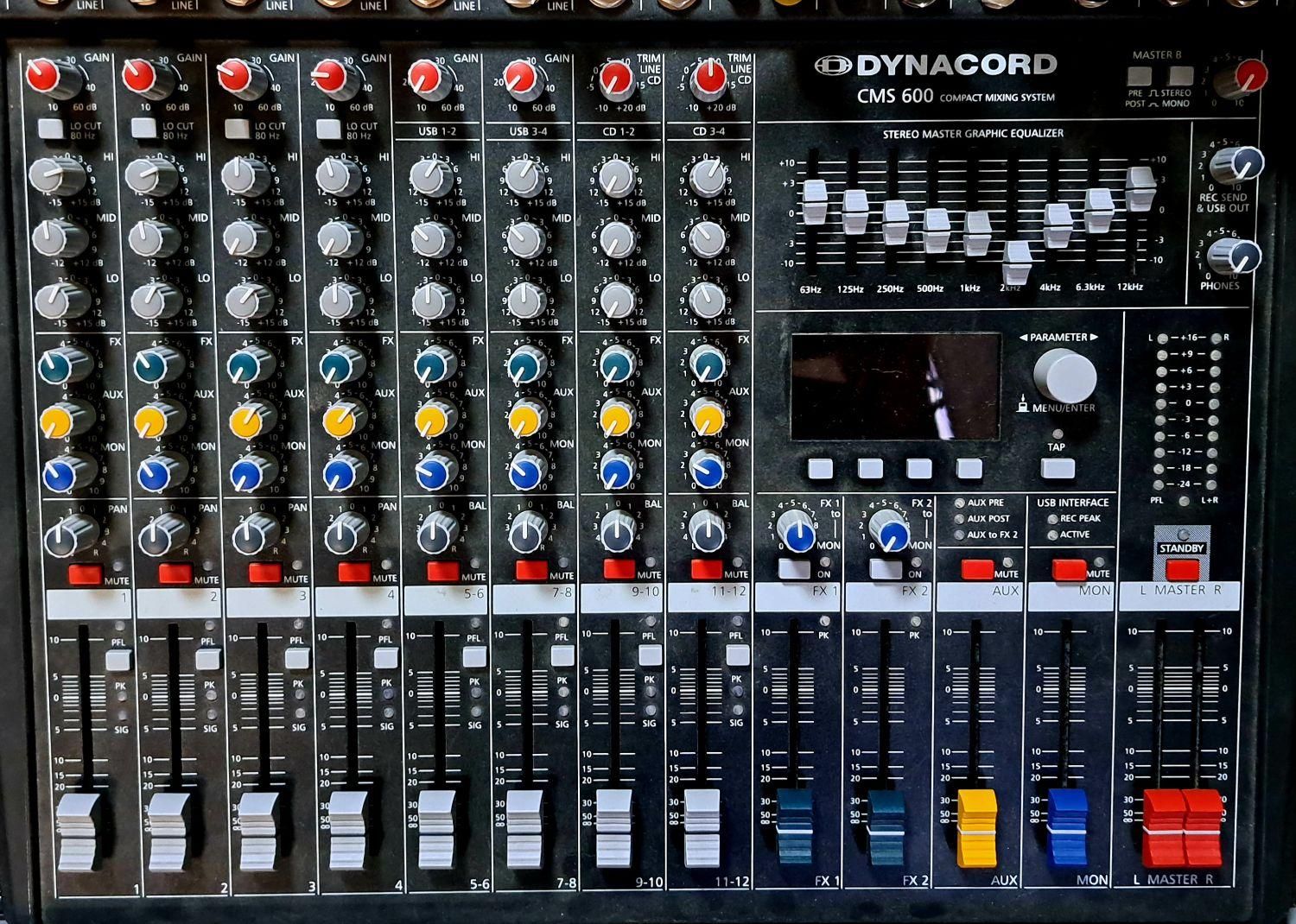This screenshot has width=1296, height=924.
Task: Mute the MON master
Action: click(x=1069, y=570)
